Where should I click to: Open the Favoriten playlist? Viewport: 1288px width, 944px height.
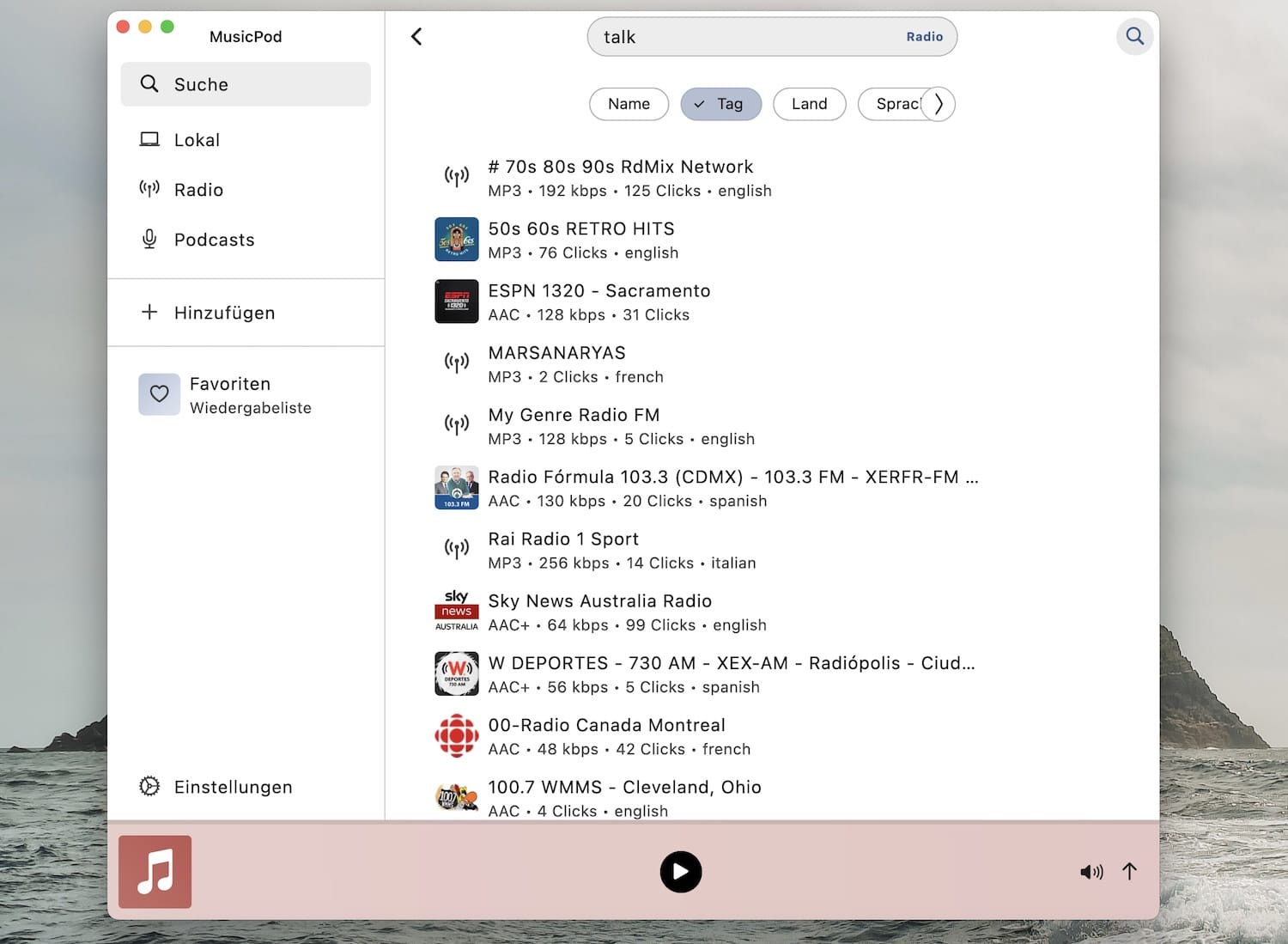point(246,395)
